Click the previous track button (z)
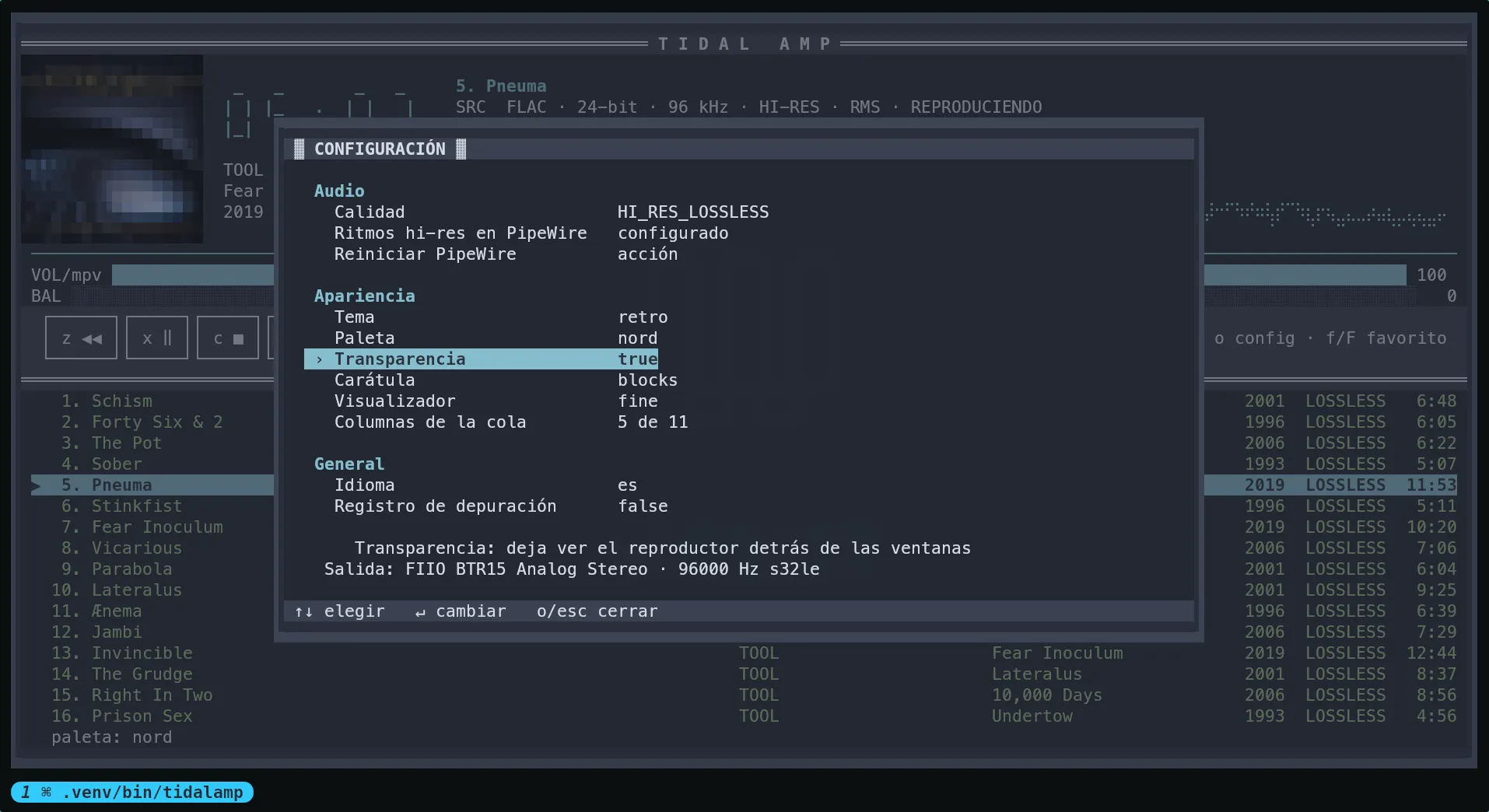The width and height of the screenshot is (1489, 812). 81,338
